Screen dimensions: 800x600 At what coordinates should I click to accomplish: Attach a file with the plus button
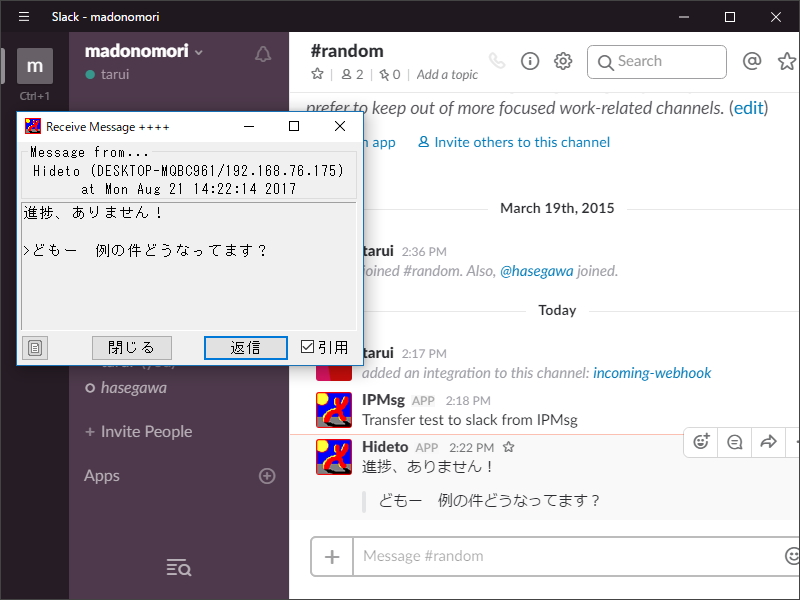pos(331,556)
